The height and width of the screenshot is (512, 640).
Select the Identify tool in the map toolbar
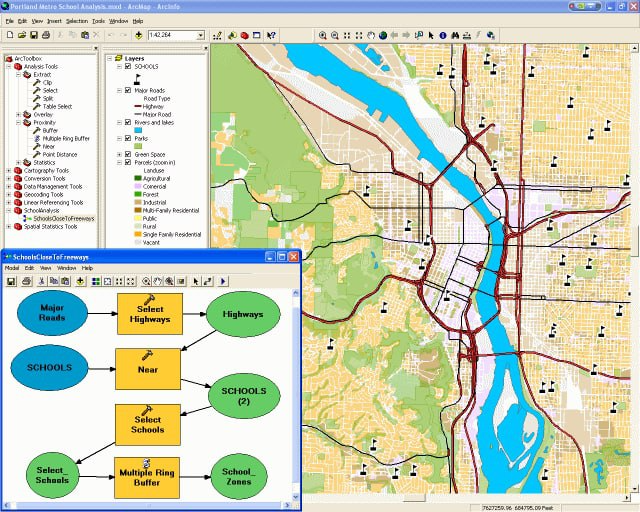(x=443, y=36)
